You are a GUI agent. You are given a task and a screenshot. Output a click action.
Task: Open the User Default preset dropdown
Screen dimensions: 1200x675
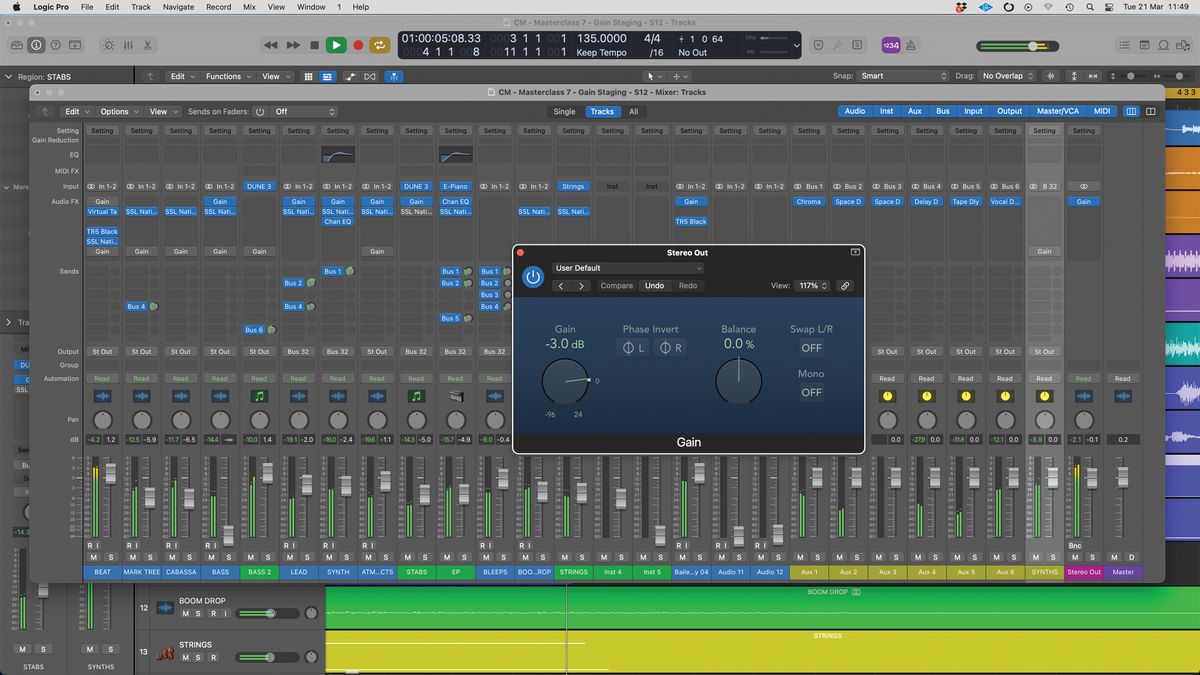coord(628,268)
